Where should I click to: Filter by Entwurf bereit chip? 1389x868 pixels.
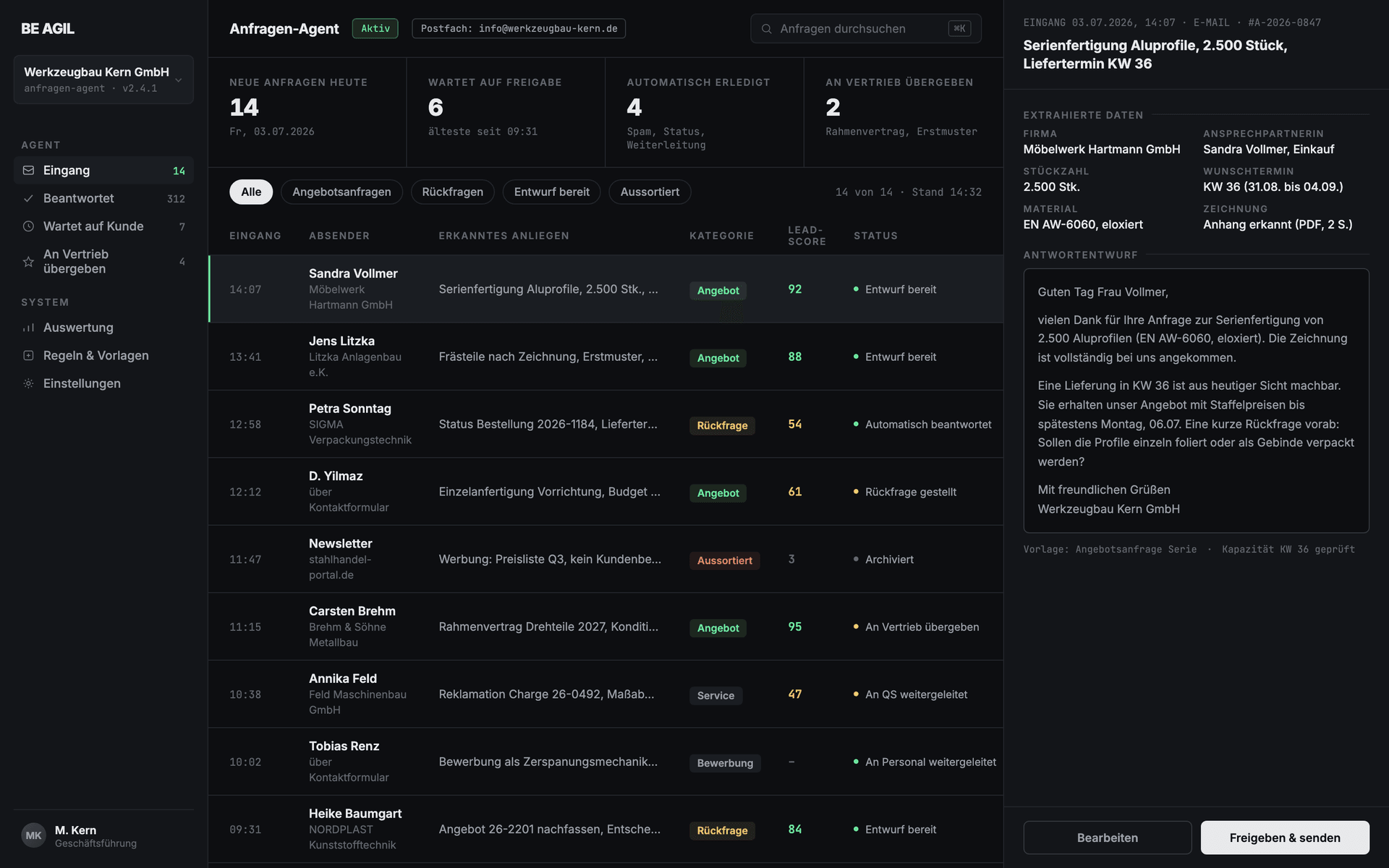point(552,192)
